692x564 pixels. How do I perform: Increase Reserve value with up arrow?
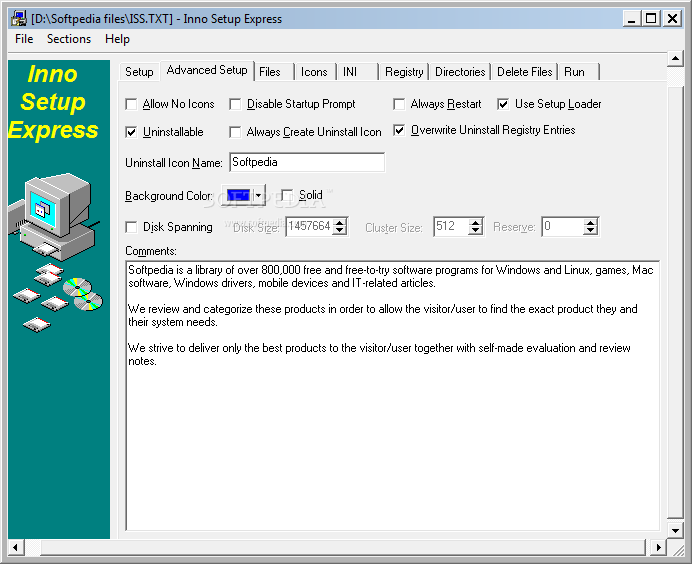point(590,222)
